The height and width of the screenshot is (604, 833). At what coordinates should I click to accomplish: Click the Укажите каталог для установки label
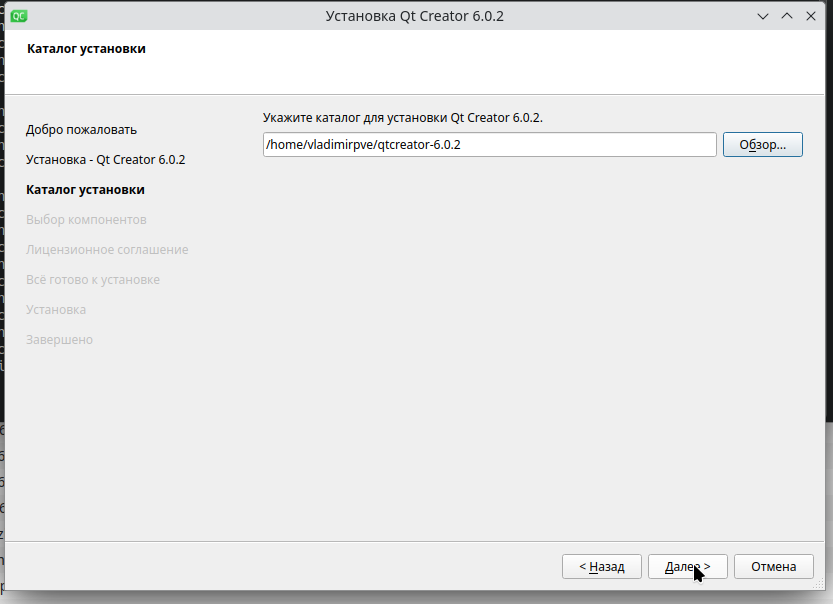(403, 118)
